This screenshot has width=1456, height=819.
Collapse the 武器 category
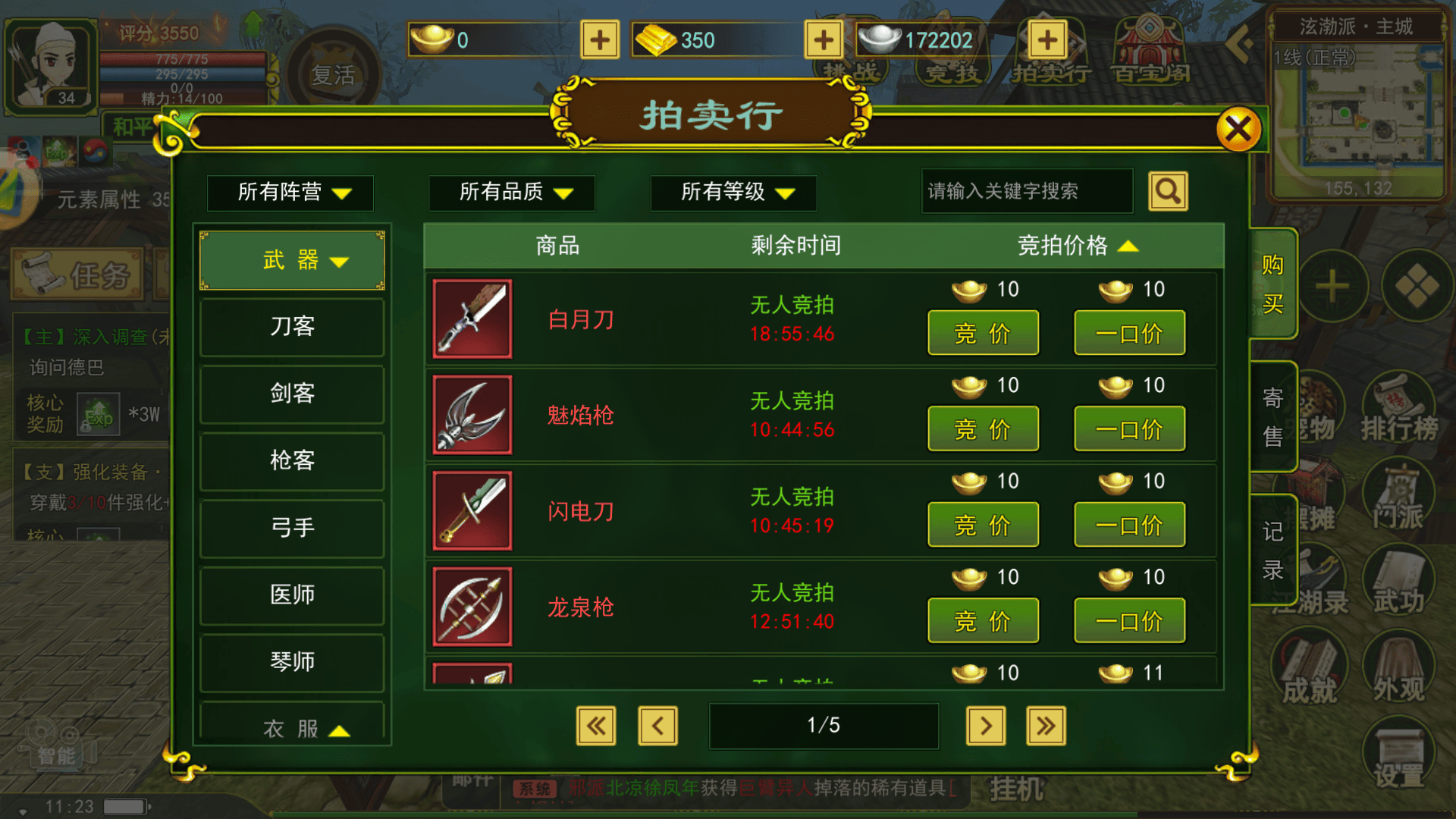(292, 260)
